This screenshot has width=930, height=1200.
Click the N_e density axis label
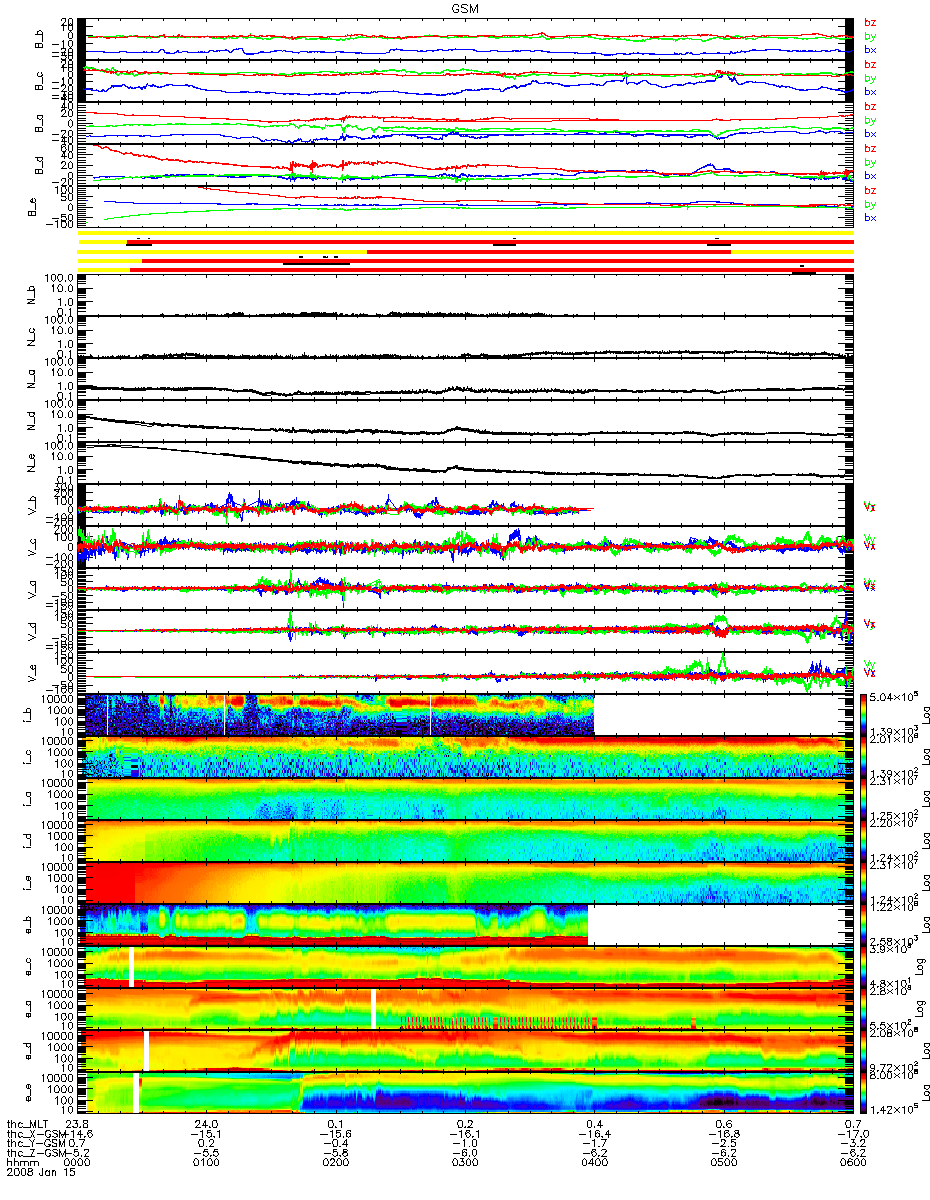32,461
